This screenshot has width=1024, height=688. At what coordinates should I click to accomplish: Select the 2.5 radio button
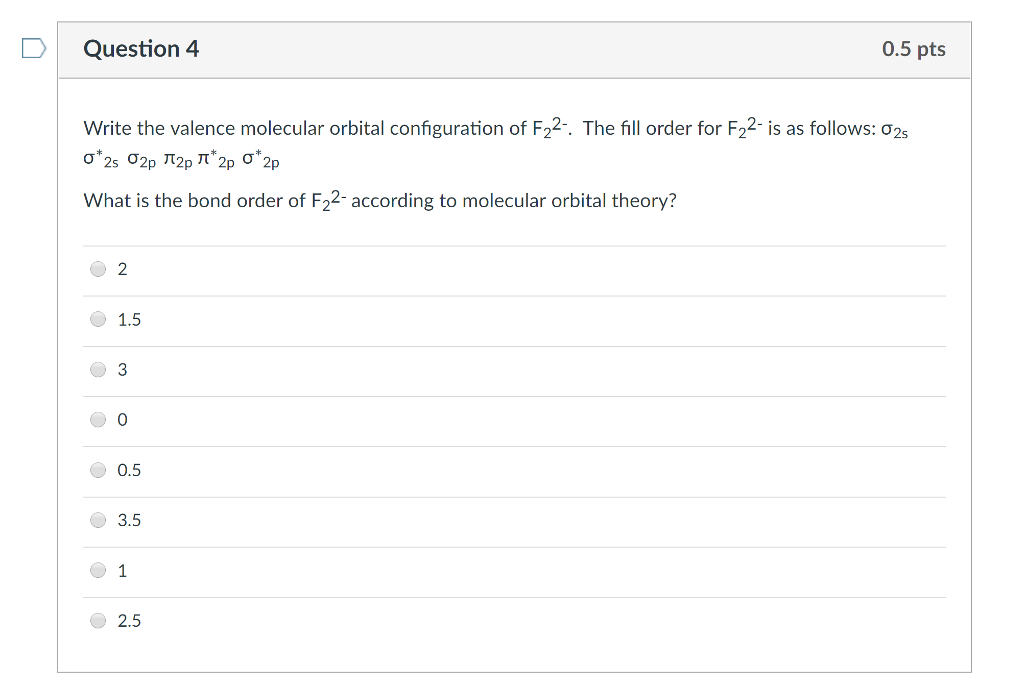click(x=98, y=621)
